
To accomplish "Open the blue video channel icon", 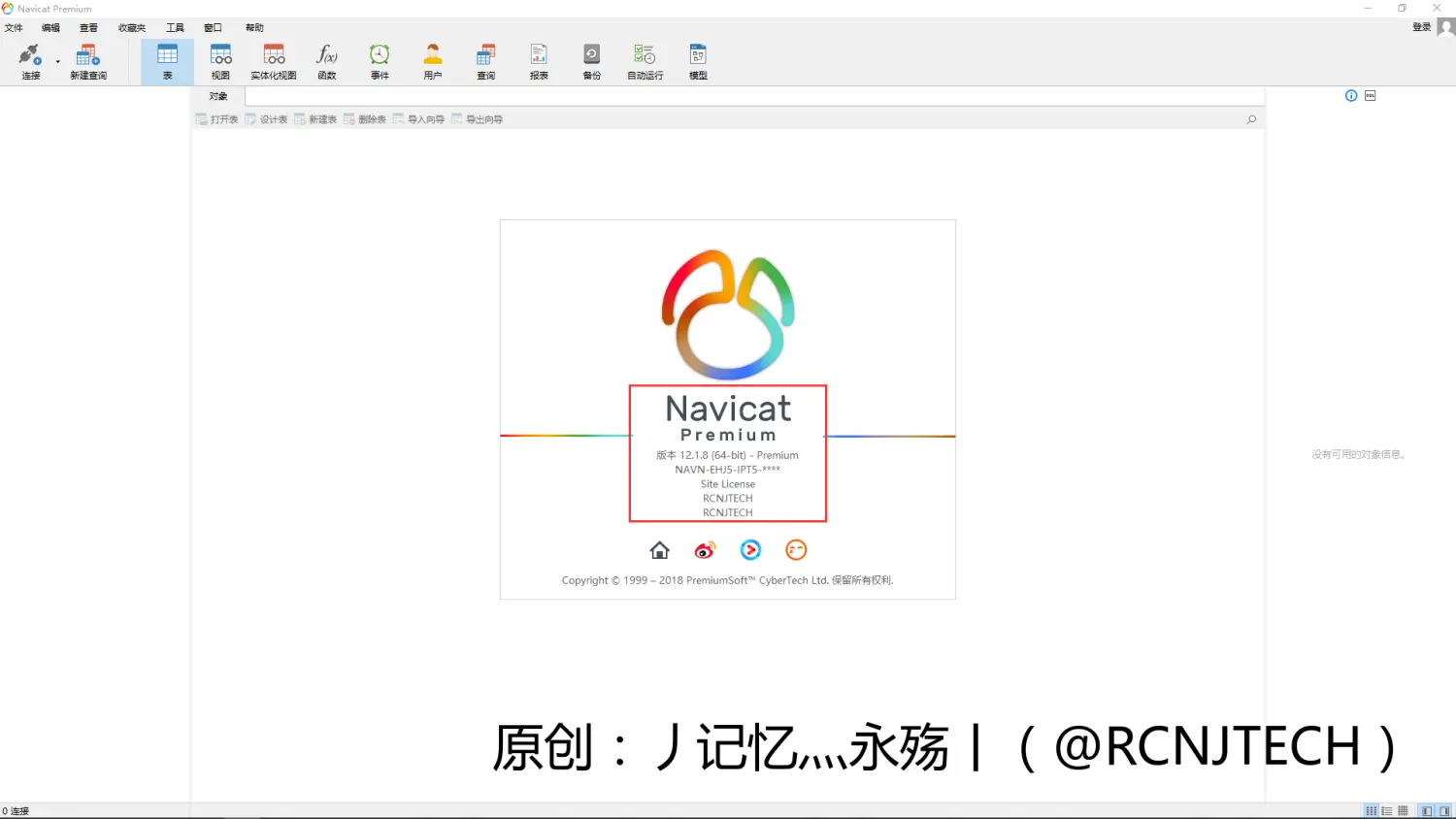I will pos(750,550).
